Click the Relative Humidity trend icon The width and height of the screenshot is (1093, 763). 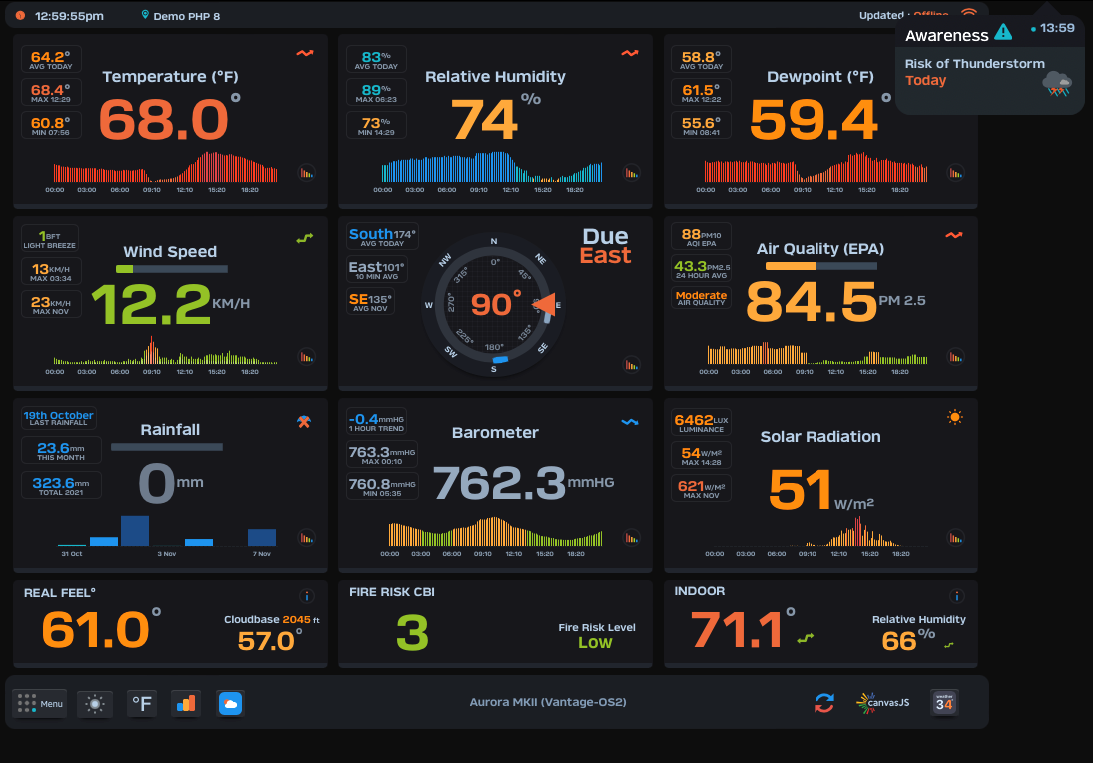tap(630, 53)
